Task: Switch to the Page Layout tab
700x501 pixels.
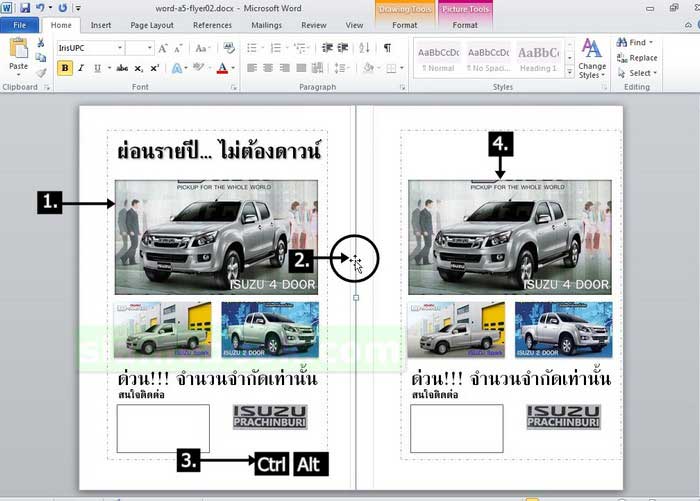Action: pyautogui.click(x=152, y=25)
